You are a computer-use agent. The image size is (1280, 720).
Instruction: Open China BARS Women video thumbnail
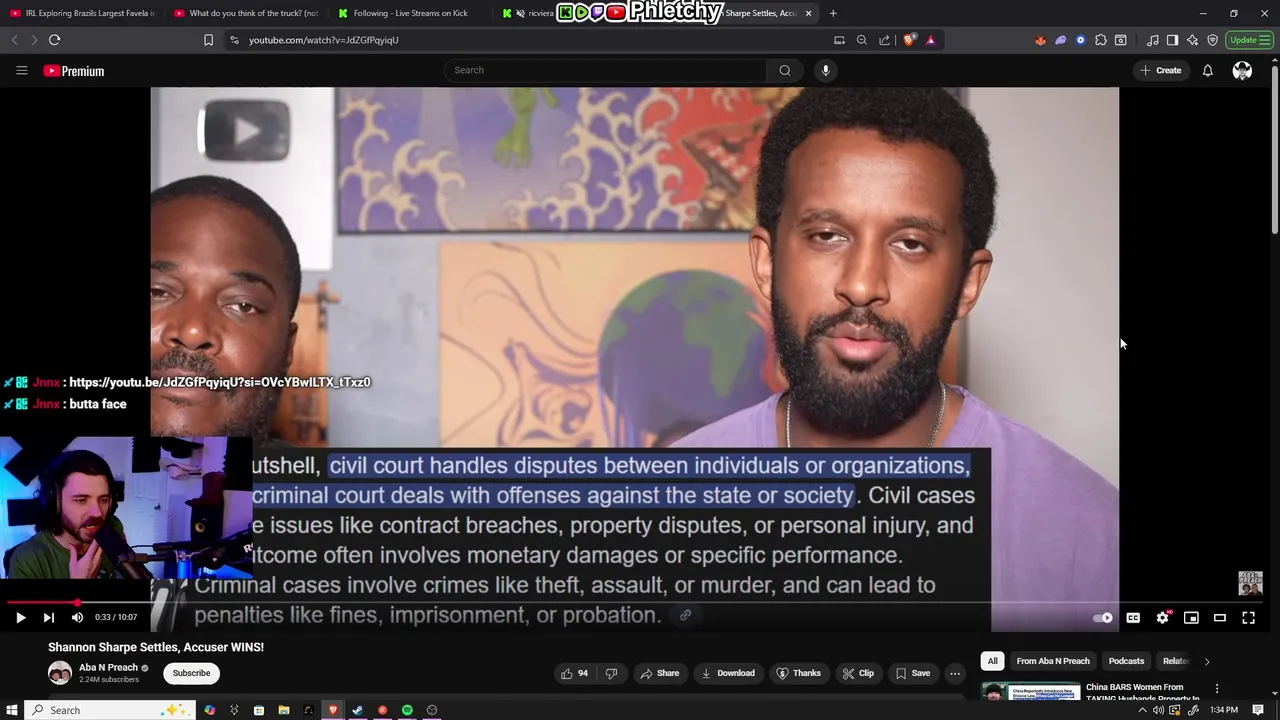pos(1030,691)
